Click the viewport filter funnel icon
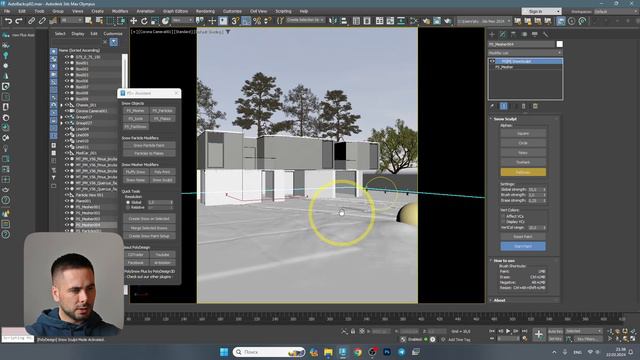The height and width of the screenshot is (360, 640). [x=228, y=32]
